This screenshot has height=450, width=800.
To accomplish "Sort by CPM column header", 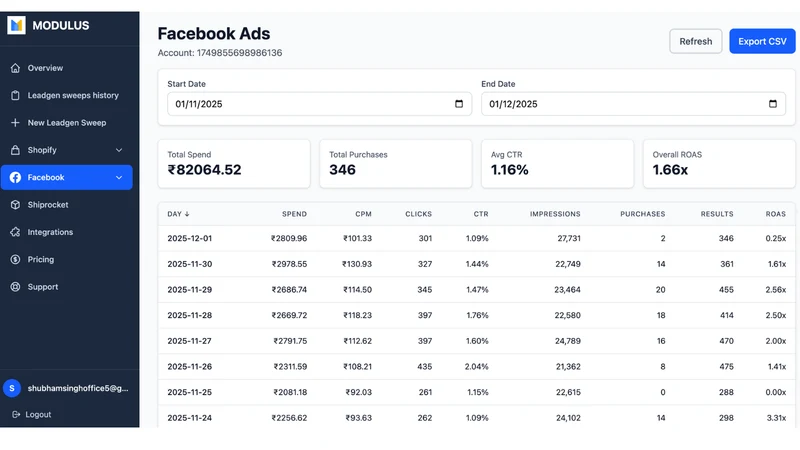I will click(x=363, y=214).
